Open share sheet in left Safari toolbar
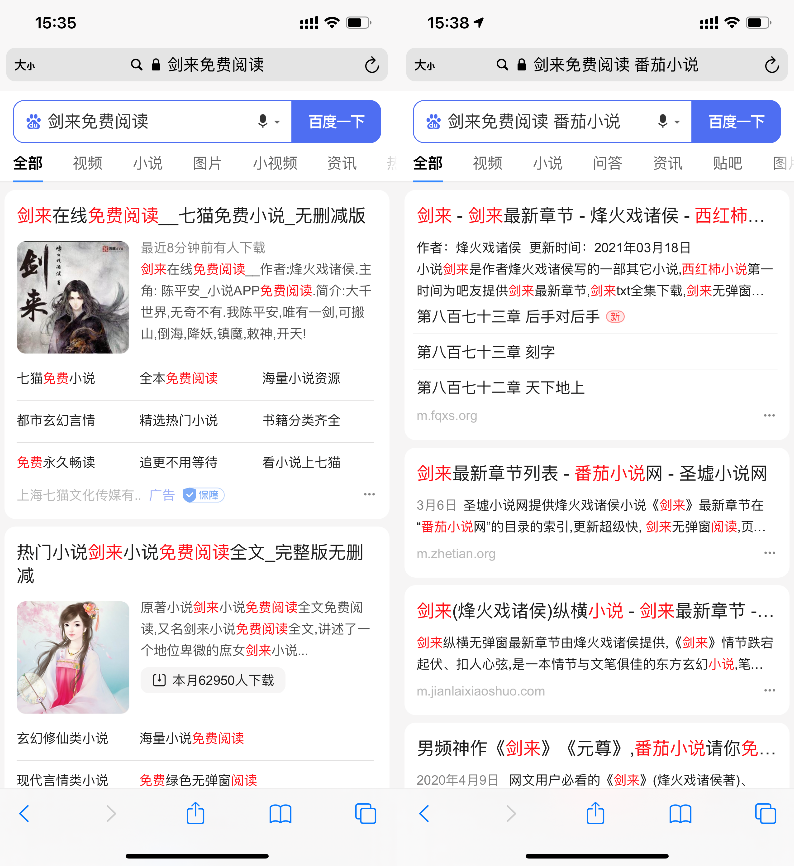 (x=195, y=812)
